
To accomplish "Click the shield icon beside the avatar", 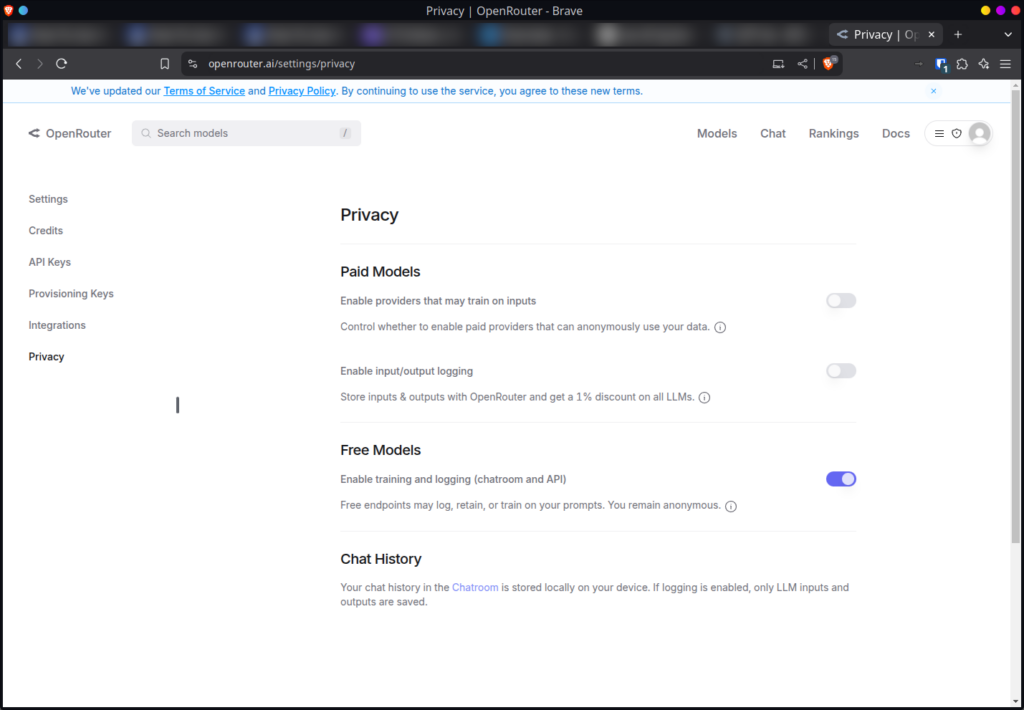I will (957, 133).
